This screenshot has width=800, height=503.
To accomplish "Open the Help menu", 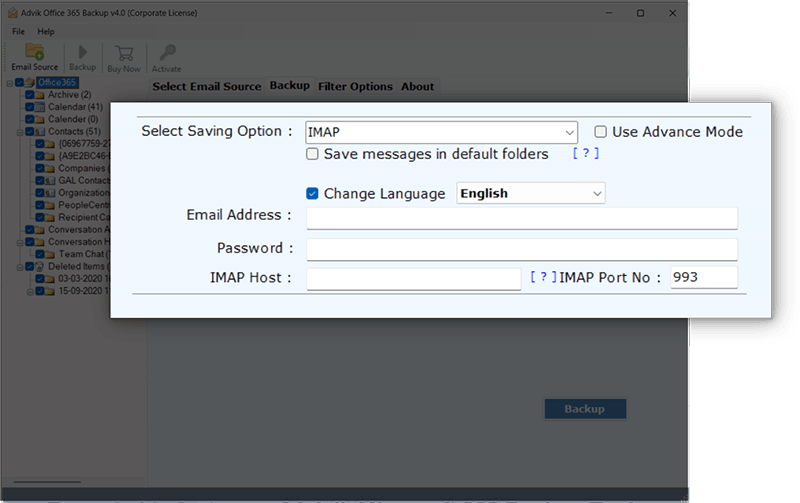I will tap(46, 31).
